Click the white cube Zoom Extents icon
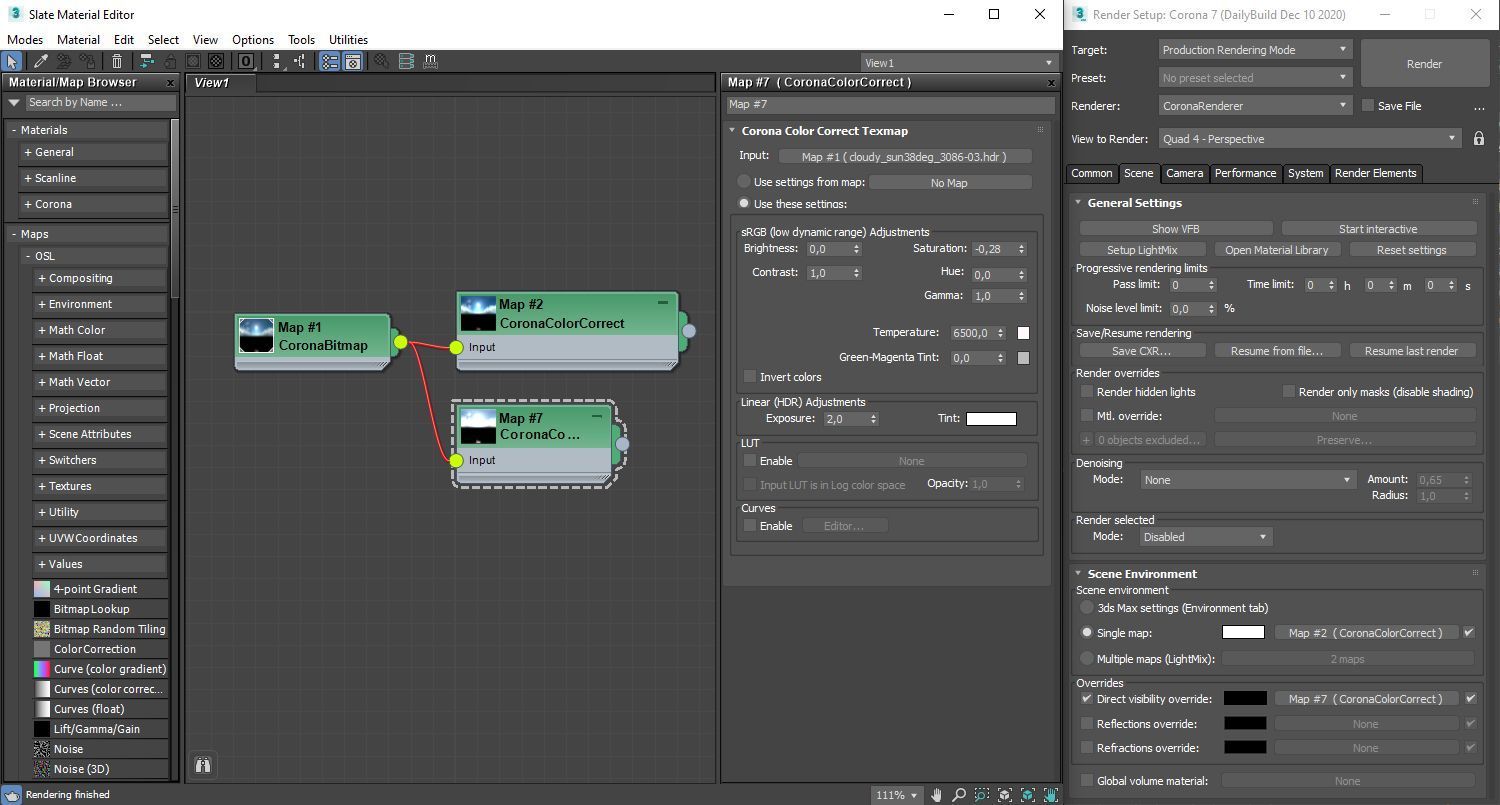The width and height of the screenshot is (1500, 805). tap(1004, 795)
